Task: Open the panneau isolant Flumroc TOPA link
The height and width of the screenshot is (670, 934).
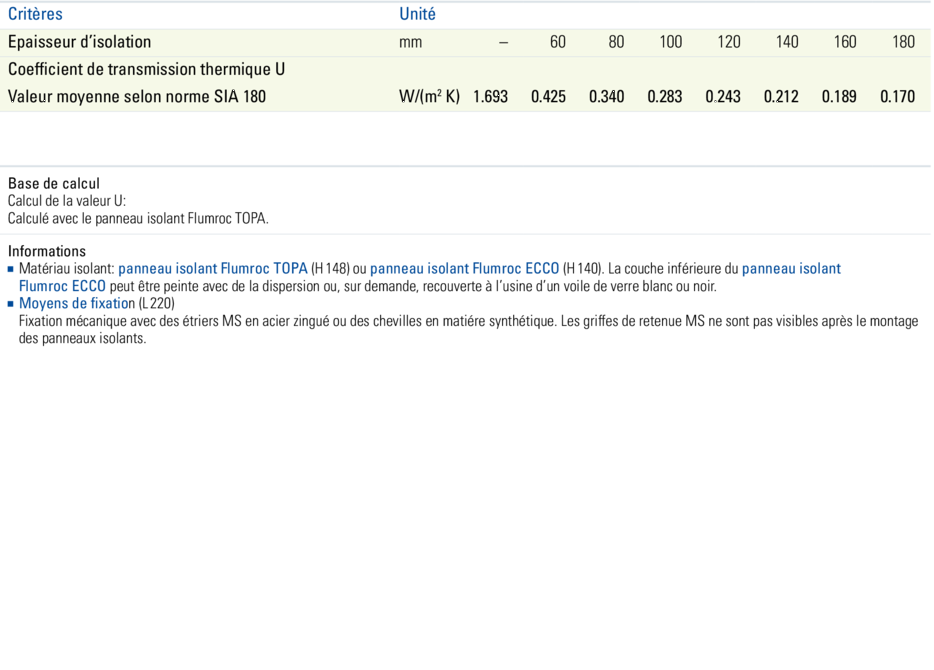Action: tap(212, 269)
